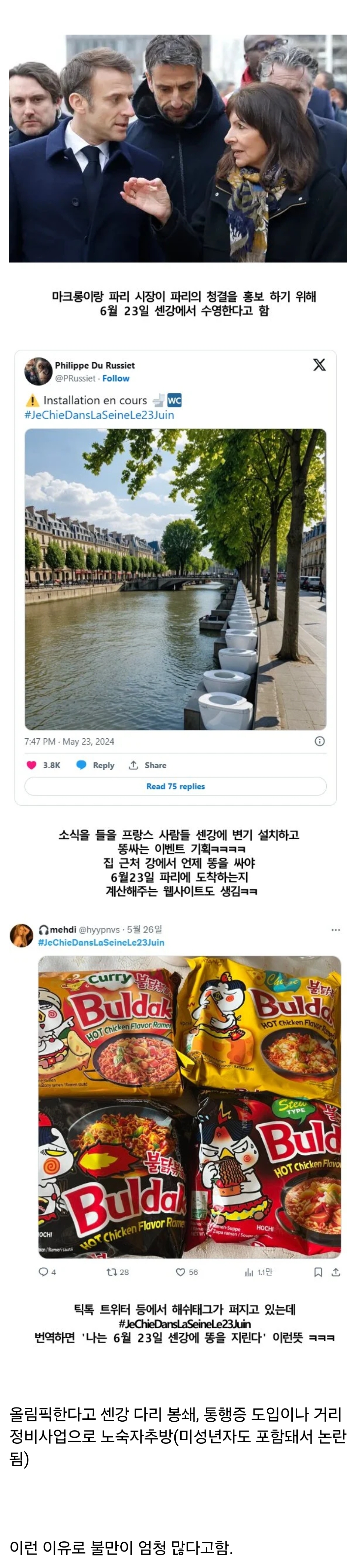356x1568 pixels.
Task: Click the 7:47 PM May 23, 2024 timestamp
Action: [69, 741]
